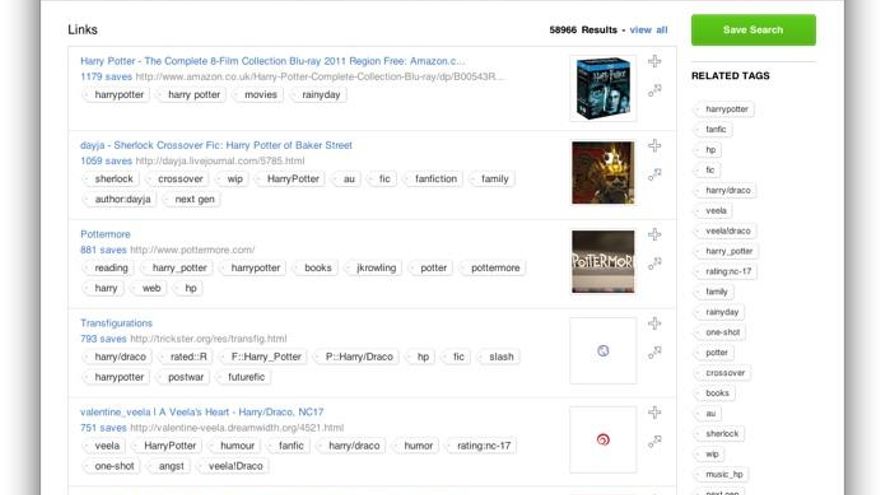Viewport: 880px width, 495px height.
Task: Select the sherlock tag in dayja result
Action: 111,179
